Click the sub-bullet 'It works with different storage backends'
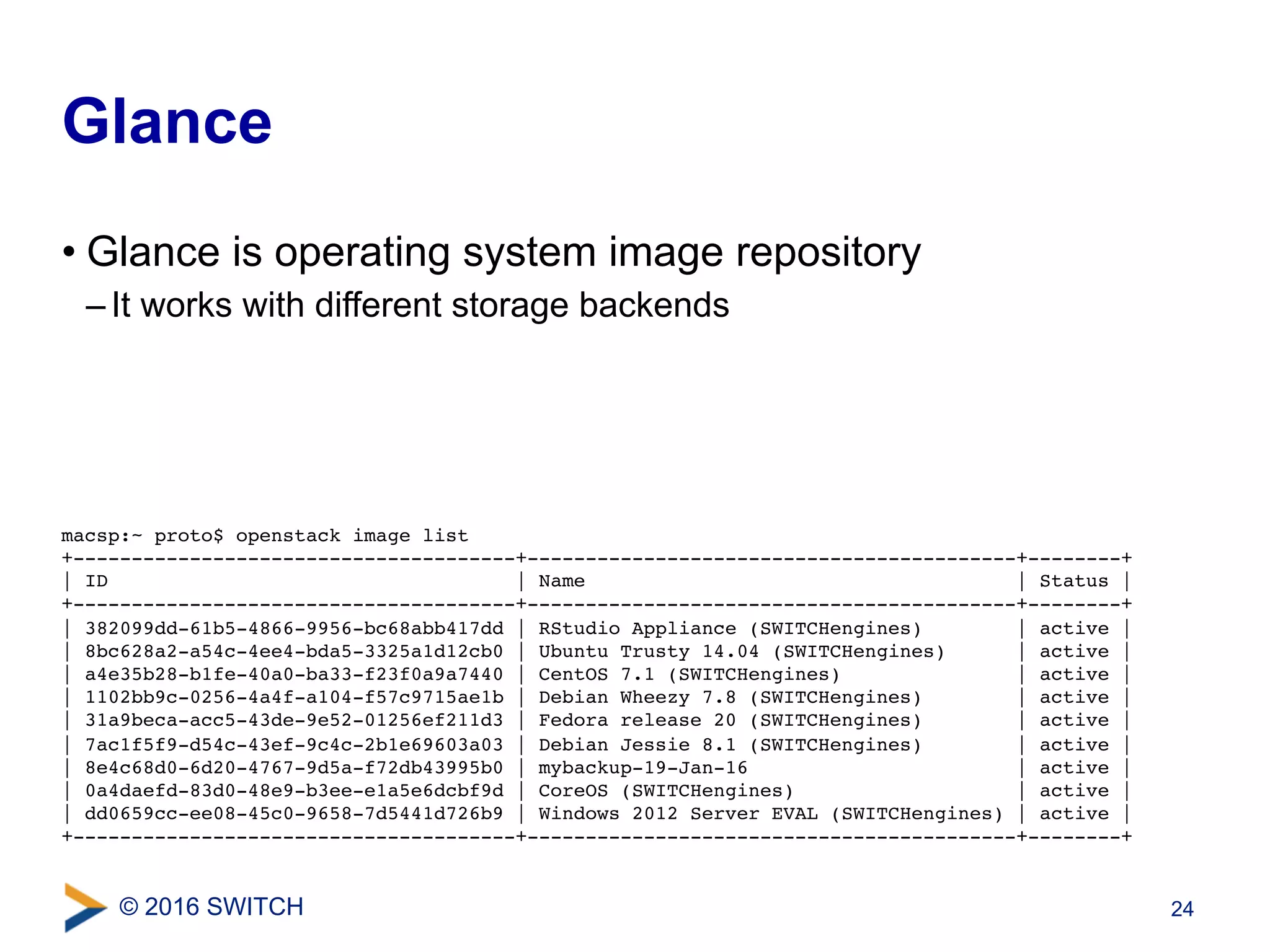 click(420, 305)
